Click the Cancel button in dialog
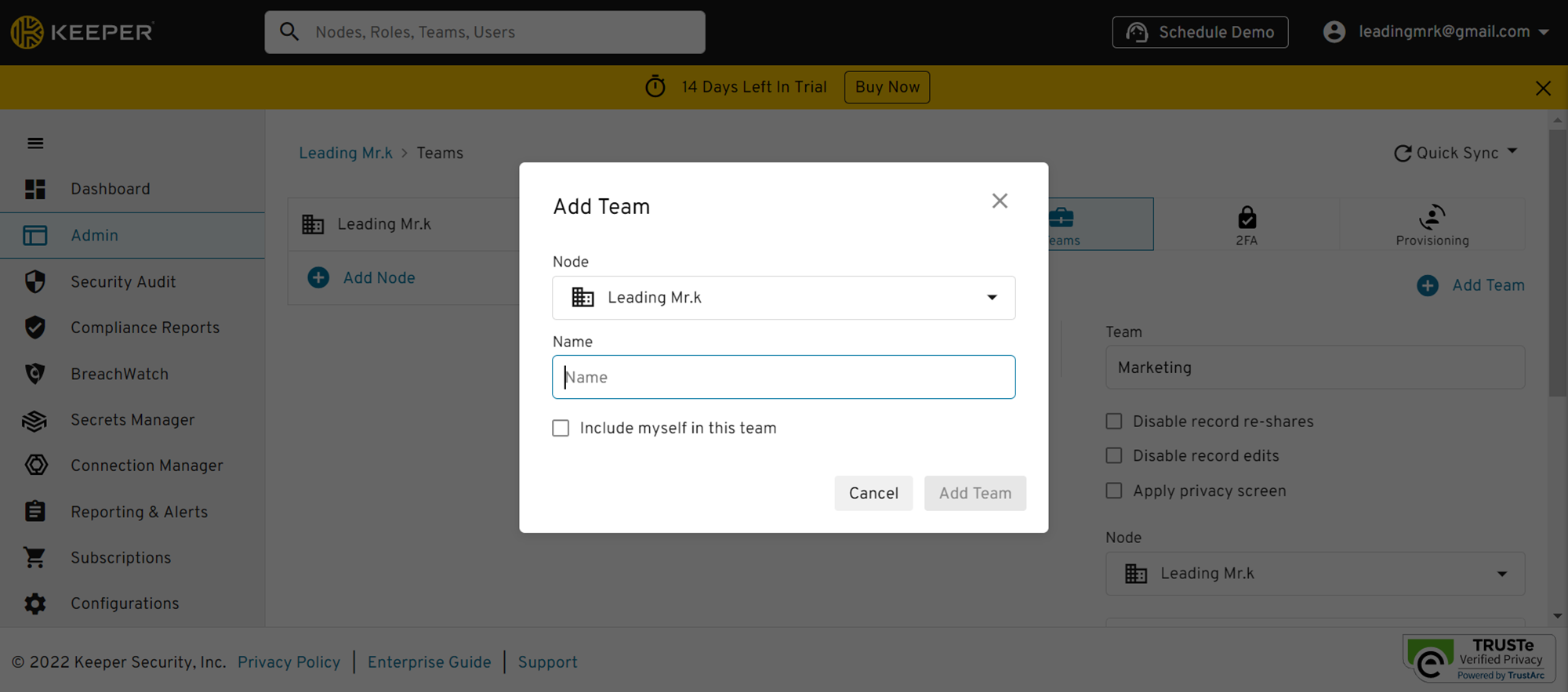This screenshot has height=692, width=1568. pos(873,493)
